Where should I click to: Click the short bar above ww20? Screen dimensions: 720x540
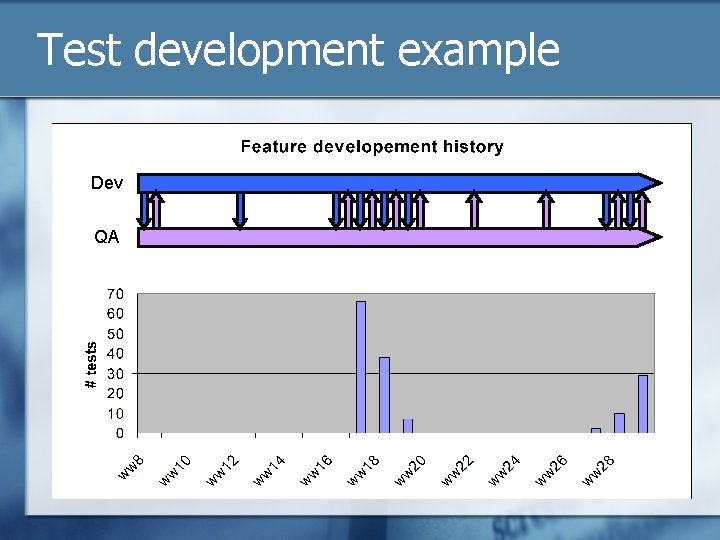tap(408, 426)
